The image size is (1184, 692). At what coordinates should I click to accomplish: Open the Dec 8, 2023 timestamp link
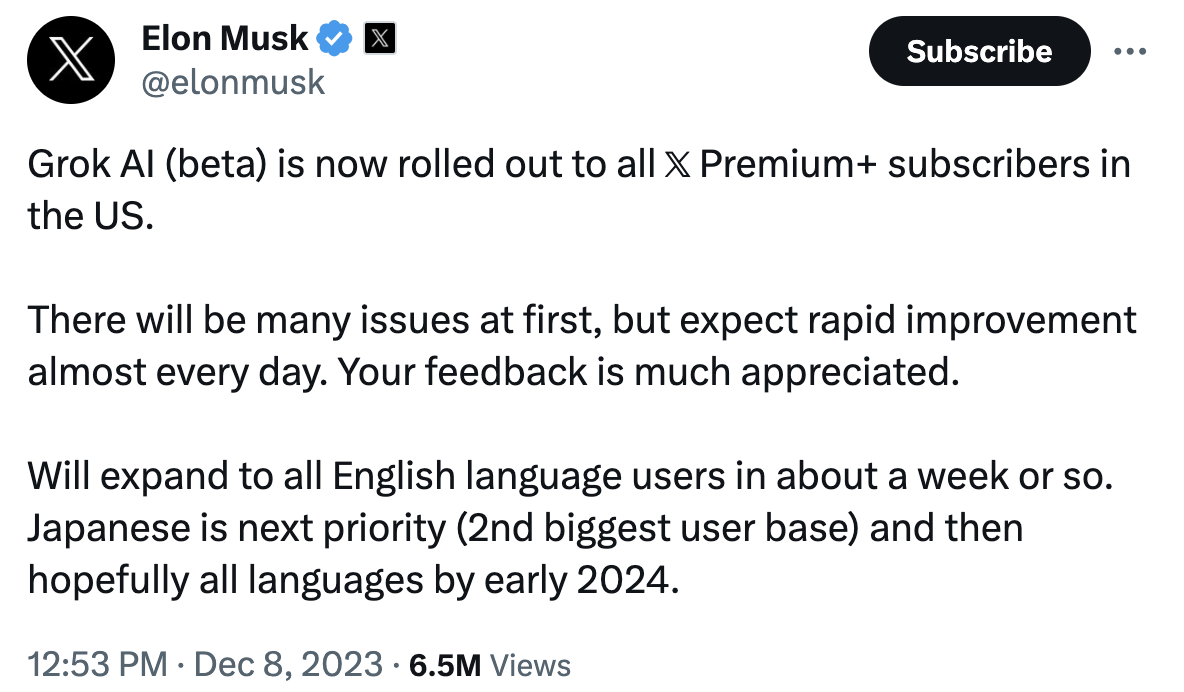click(290, 663)
